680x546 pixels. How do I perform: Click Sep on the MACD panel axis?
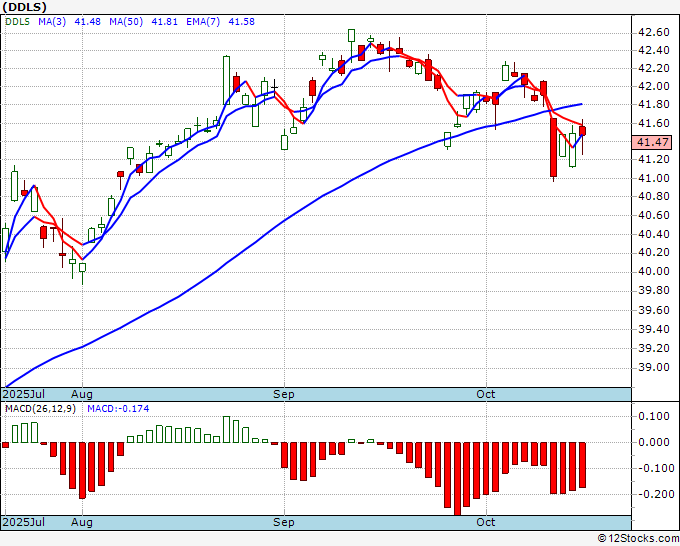284,522
